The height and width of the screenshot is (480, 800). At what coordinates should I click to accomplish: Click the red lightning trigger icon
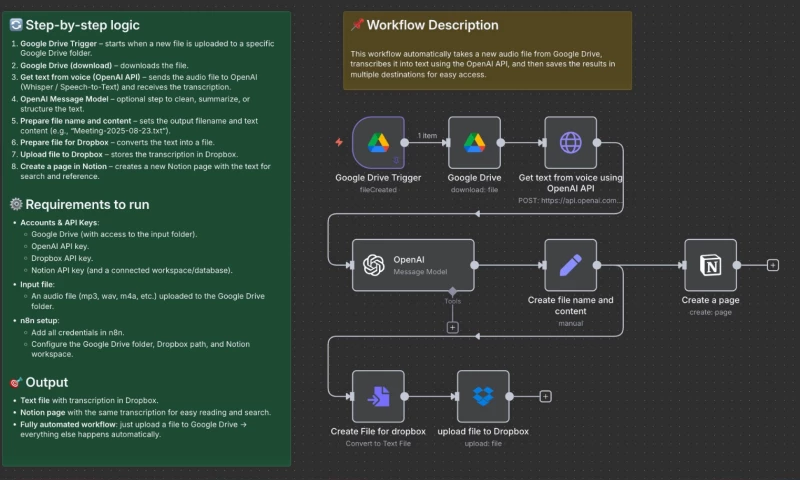point(339,142)
